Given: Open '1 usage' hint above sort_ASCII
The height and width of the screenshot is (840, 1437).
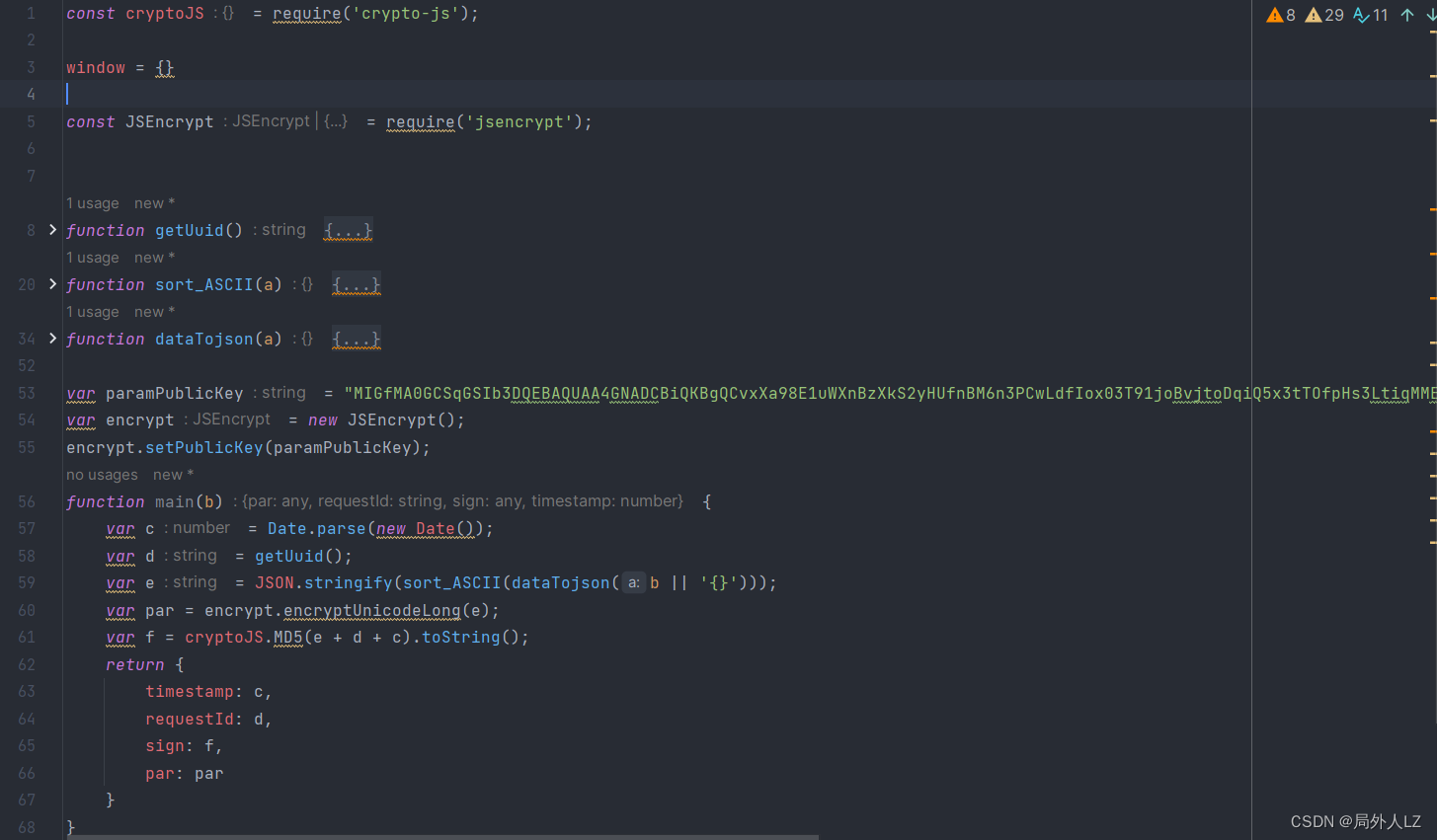Looking at the screenshot, I should point(93,258).
